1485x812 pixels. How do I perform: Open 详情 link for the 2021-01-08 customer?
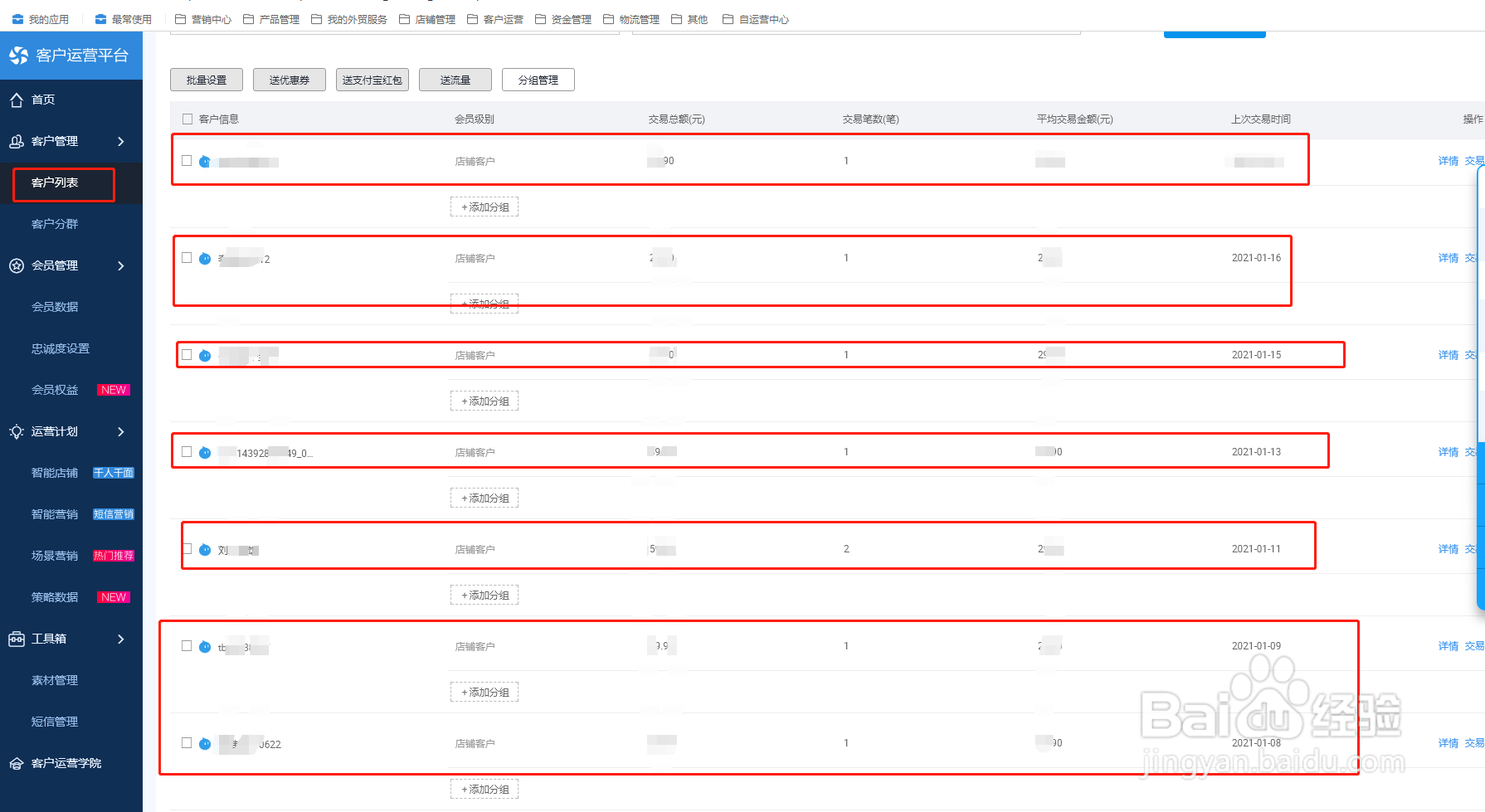coord(1448,744)
